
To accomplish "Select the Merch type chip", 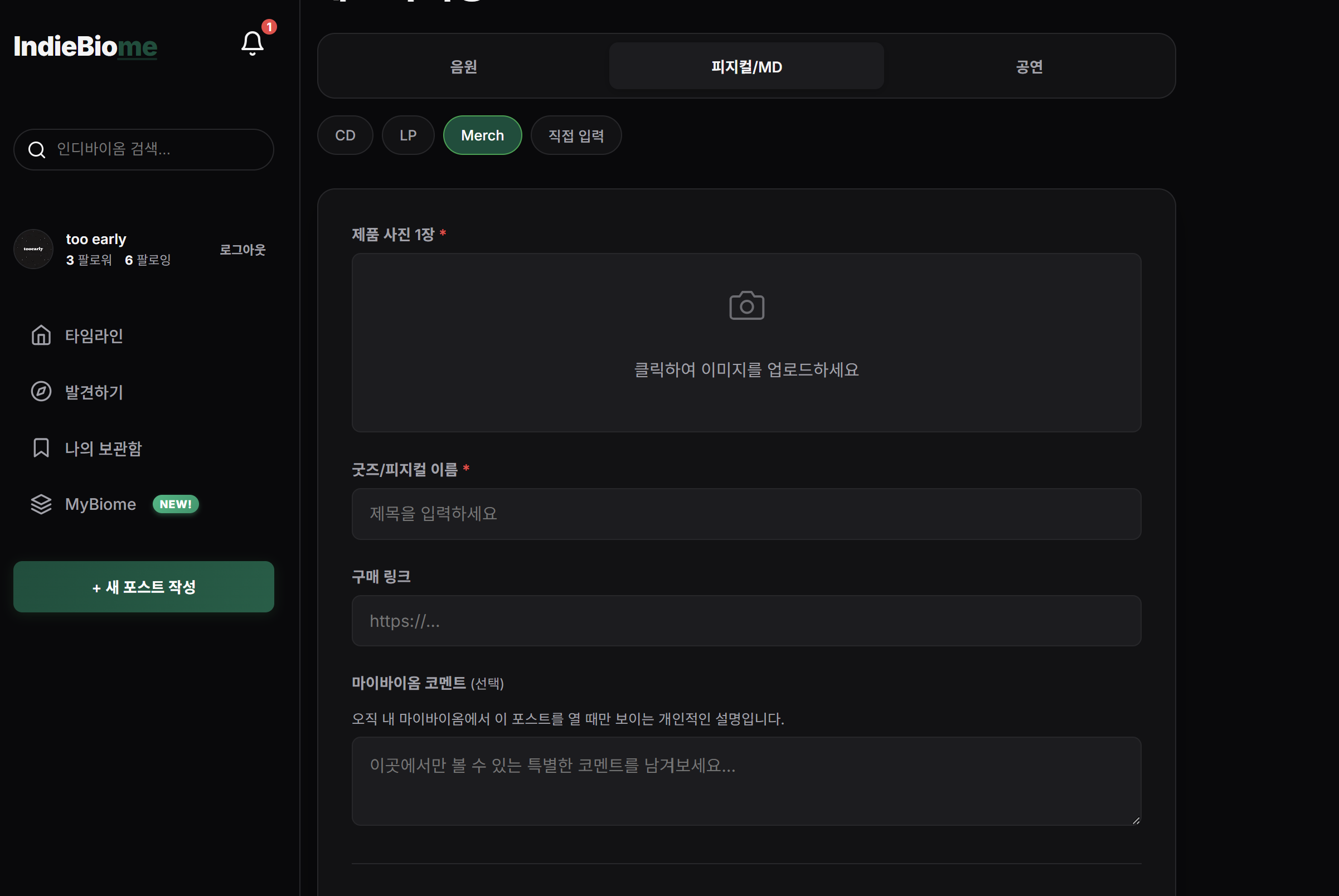I will pos(482,135).
